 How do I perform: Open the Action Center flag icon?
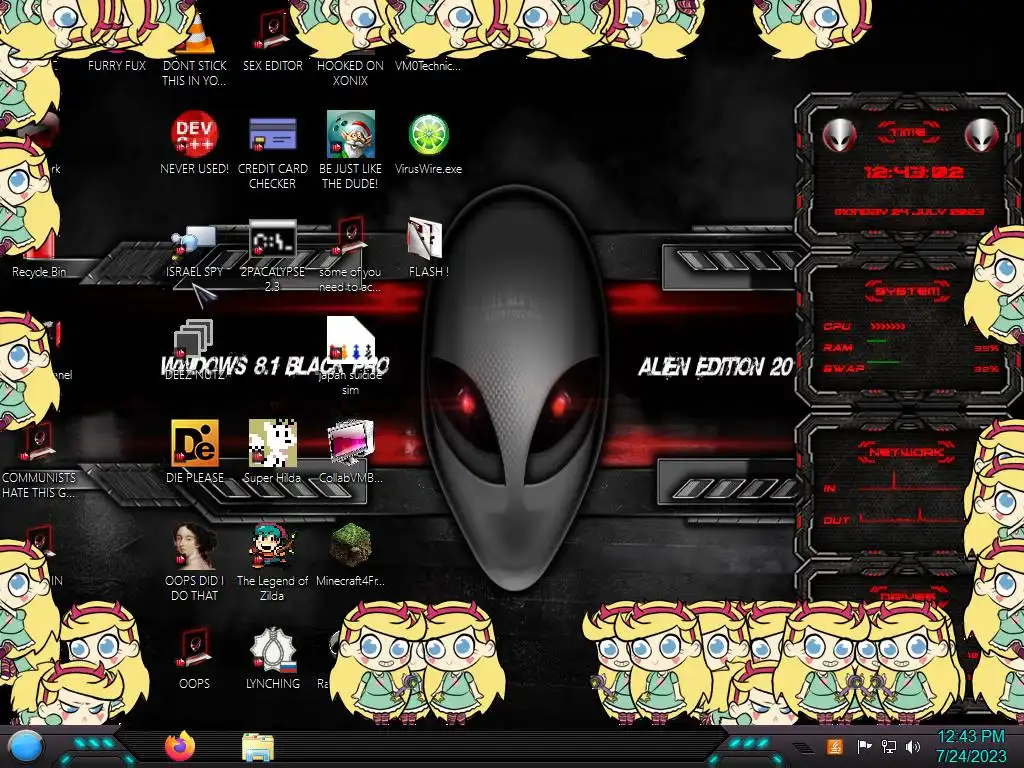coord(864,746)
